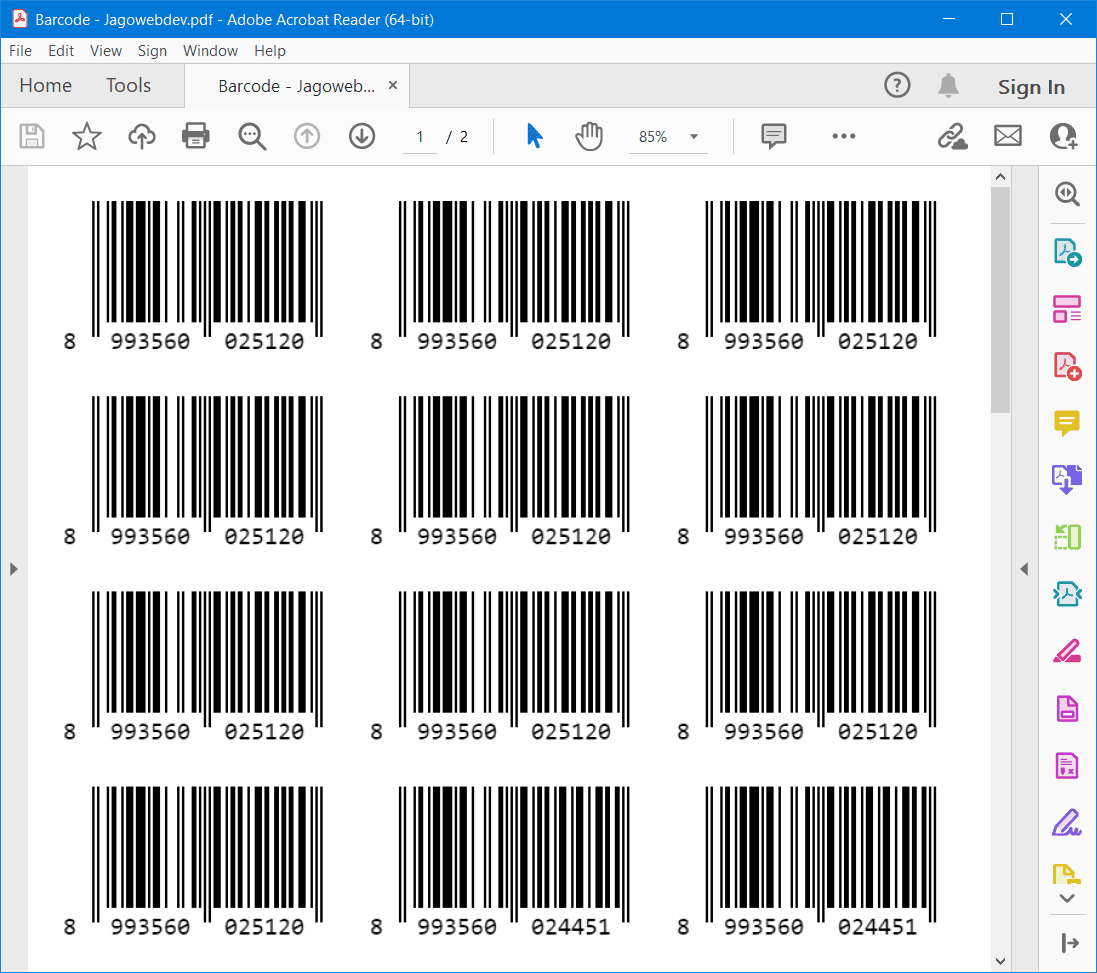Switch to Tools tab
1097x973 pixels.
point(128,85)
